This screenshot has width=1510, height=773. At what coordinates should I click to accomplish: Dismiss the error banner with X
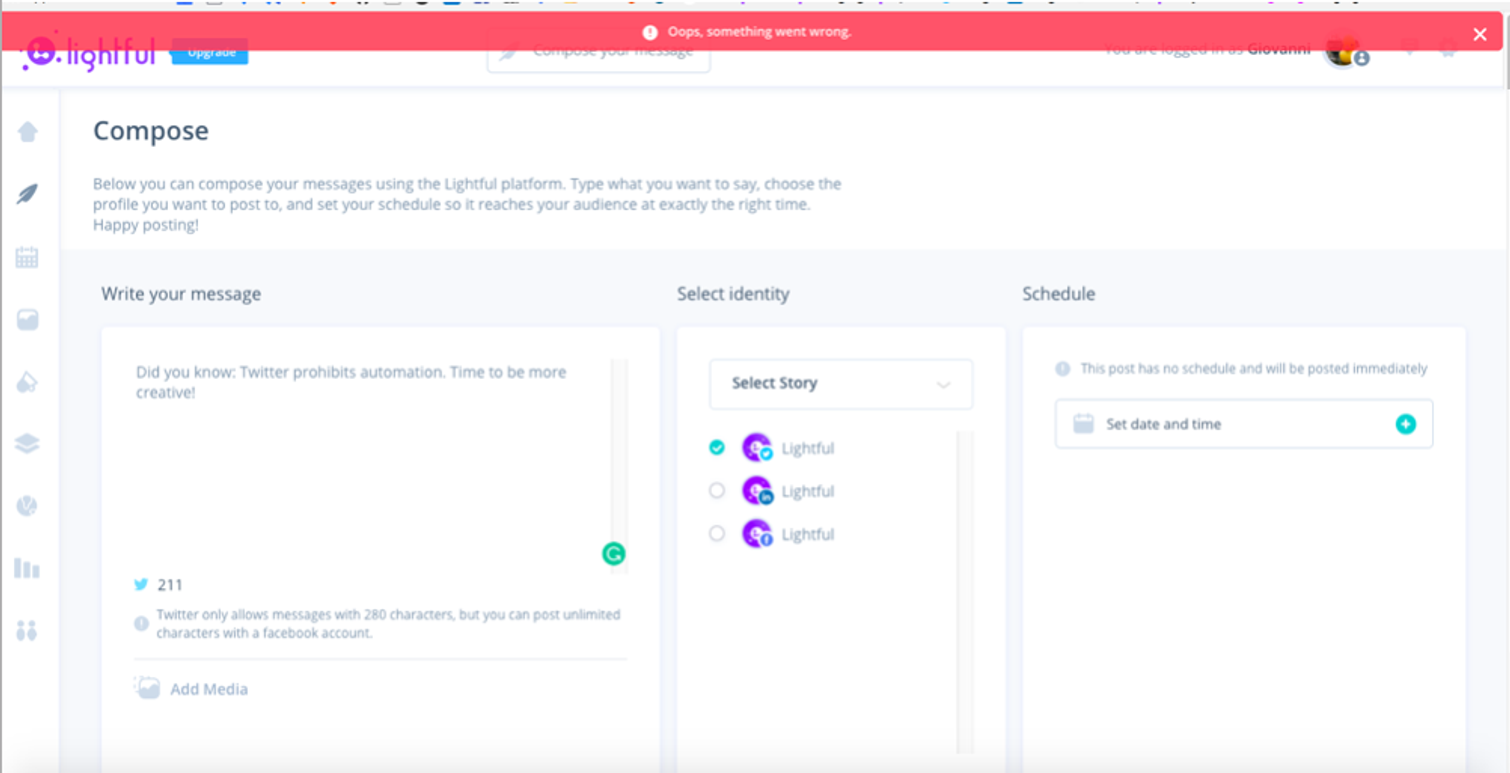(1480, 34)
